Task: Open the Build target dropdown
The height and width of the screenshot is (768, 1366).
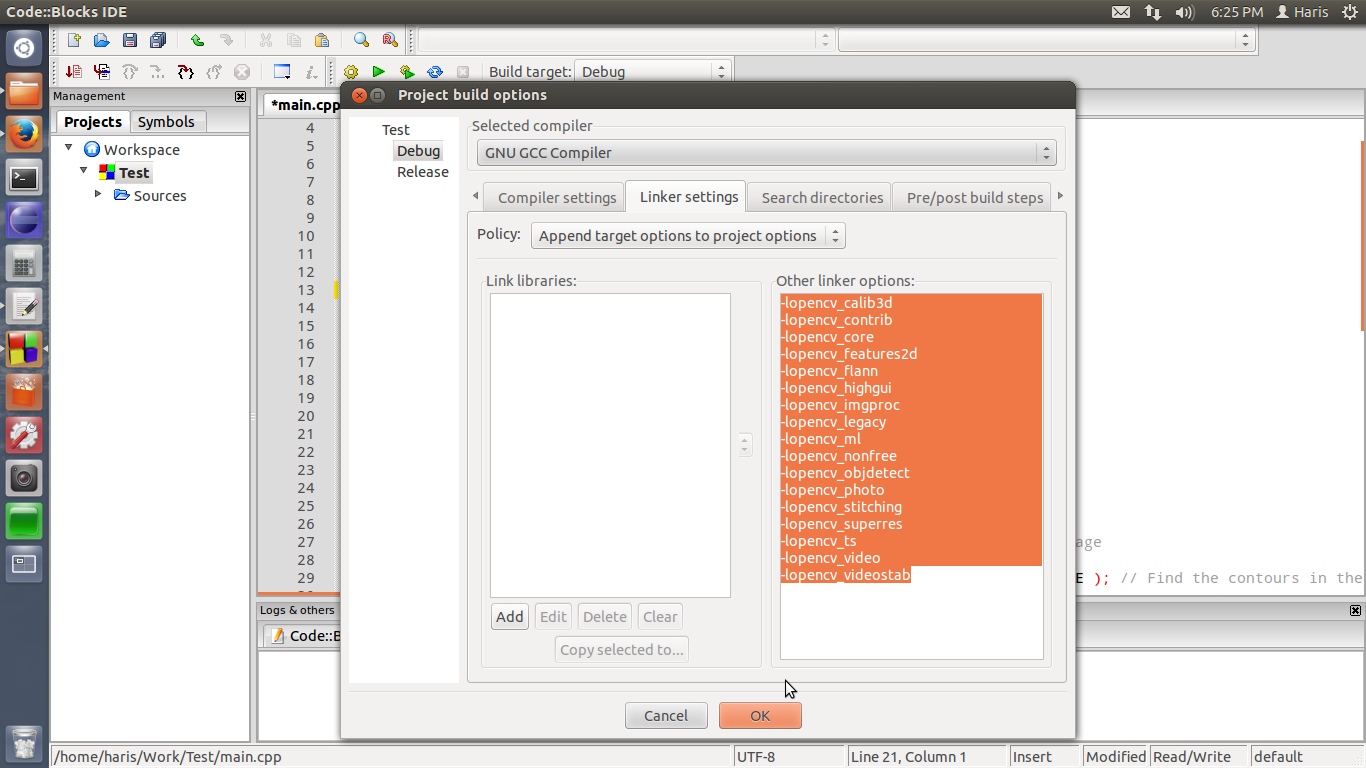Action: tap(653, 72)
